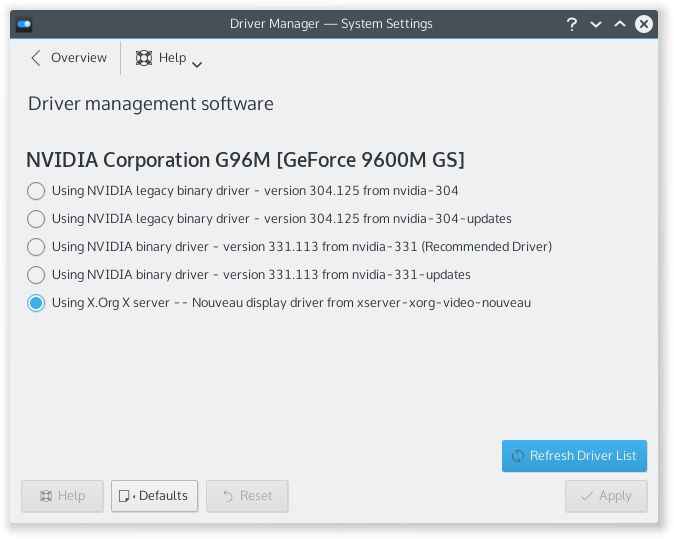Click the question mark help icon in title bar

[571, 24]
